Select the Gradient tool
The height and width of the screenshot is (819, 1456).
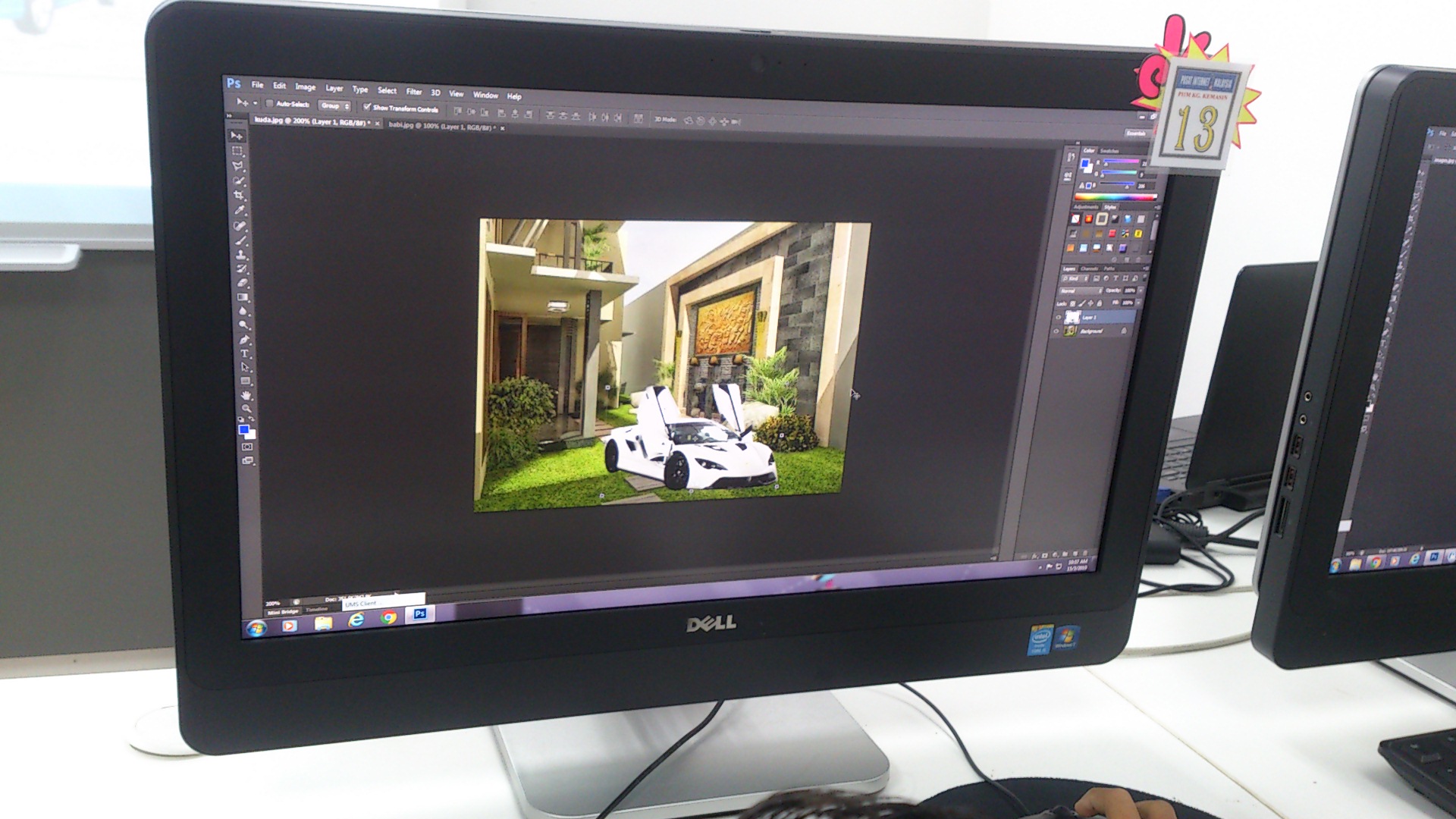click(243, 297)
